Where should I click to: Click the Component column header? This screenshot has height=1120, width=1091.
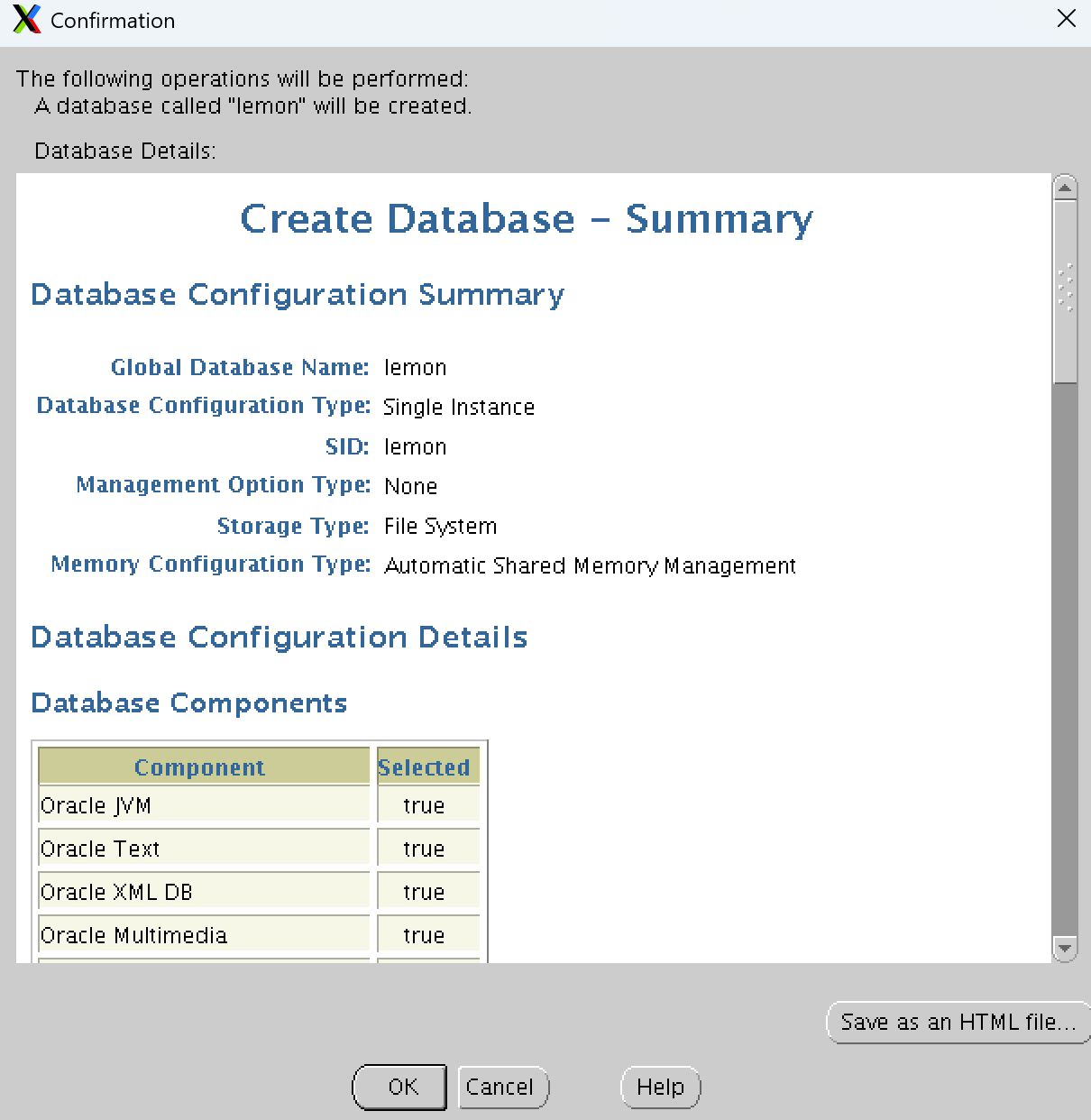click(x=204, y=767)
